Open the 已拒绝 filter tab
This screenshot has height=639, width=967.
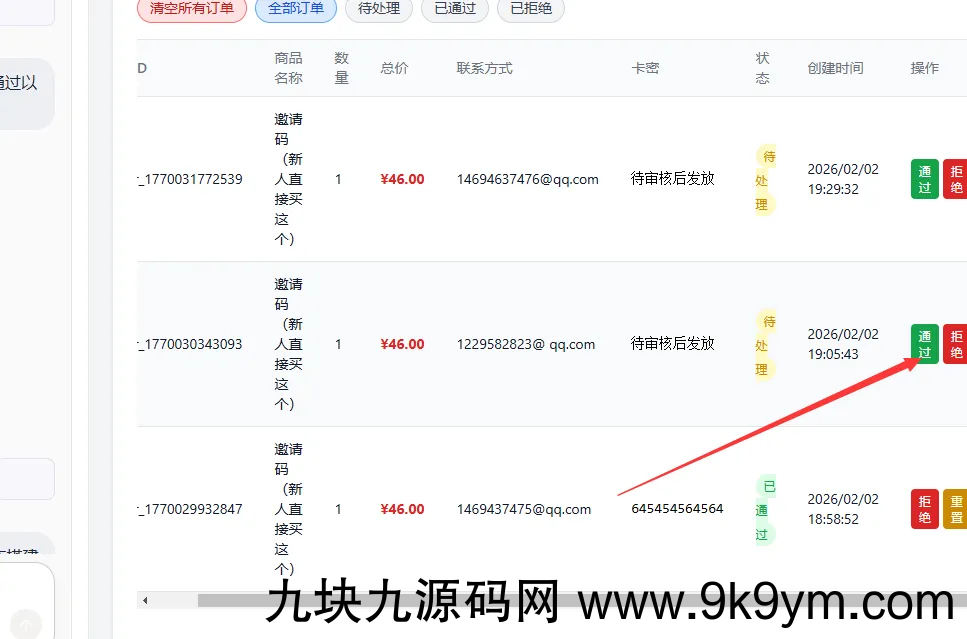[530, 9]
